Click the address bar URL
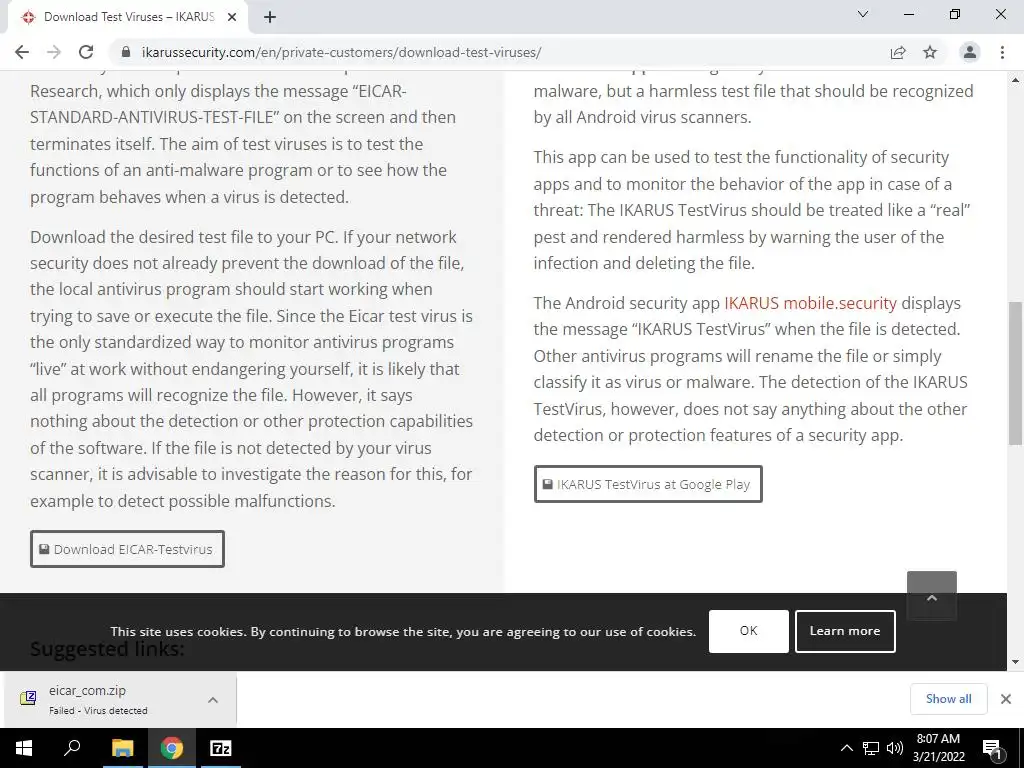The height and width of the screenshot is (768, 1024). click(x=341, y=52)
